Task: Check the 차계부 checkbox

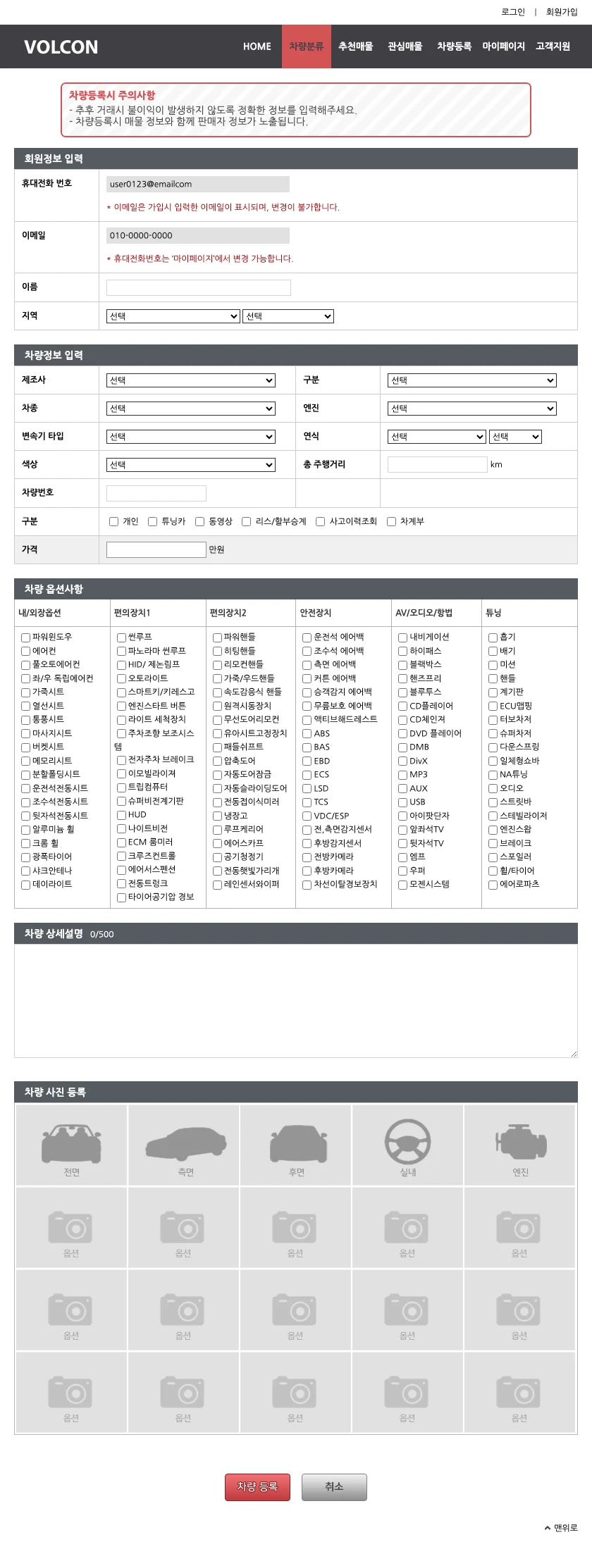Action: [x=391, y=522]
